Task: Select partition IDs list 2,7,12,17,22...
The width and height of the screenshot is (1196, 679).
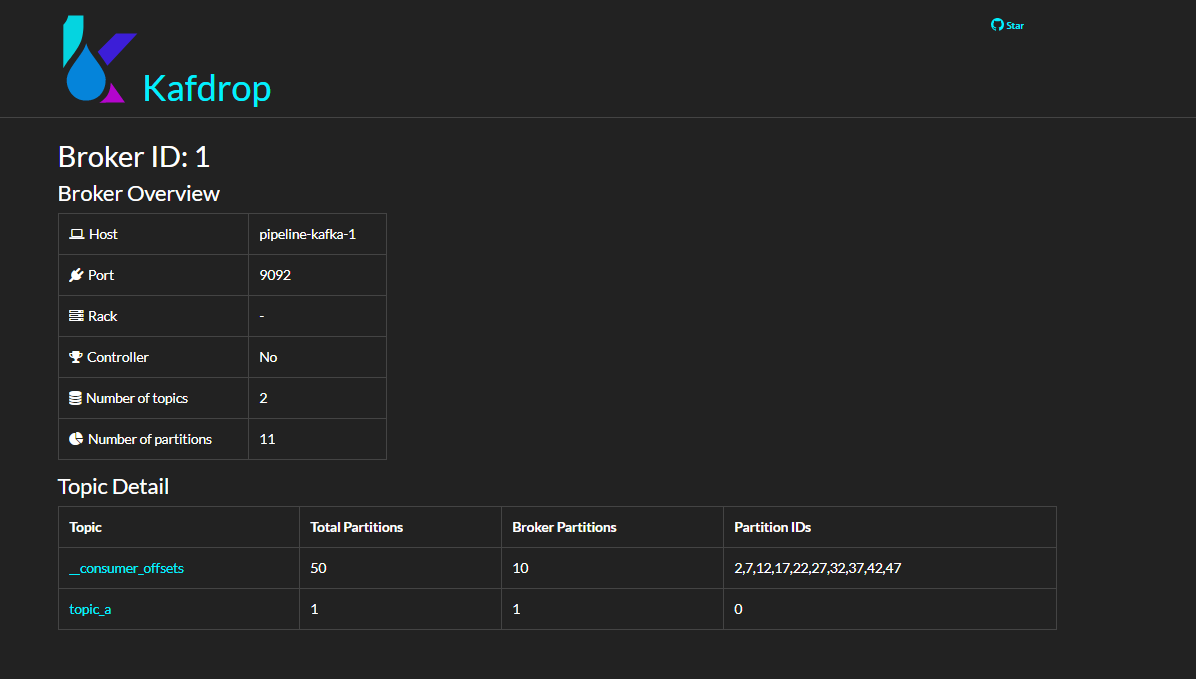Action: (x=818, y=568)
